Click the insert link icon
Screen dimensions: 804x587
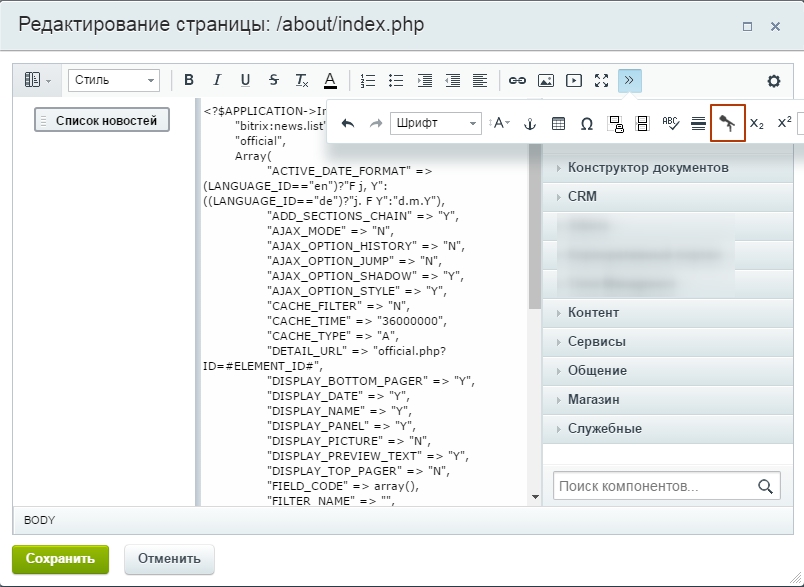click(x=517, y=81)
